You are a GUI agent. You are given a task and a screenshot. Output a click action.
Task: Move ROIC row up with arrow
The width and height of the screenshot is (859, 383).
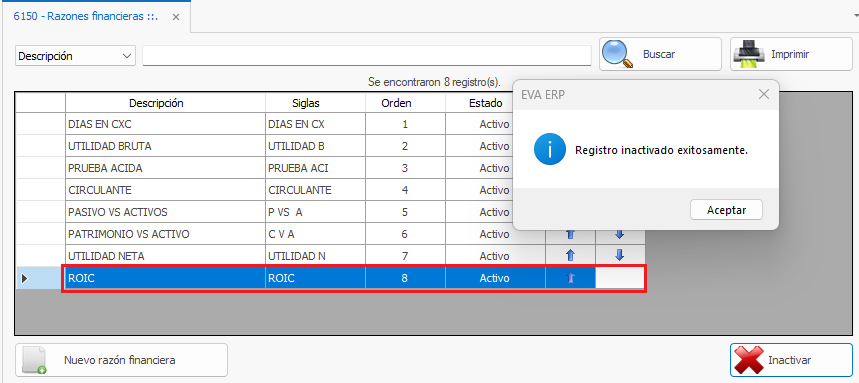pyautogui.click(x=570, y=278)
